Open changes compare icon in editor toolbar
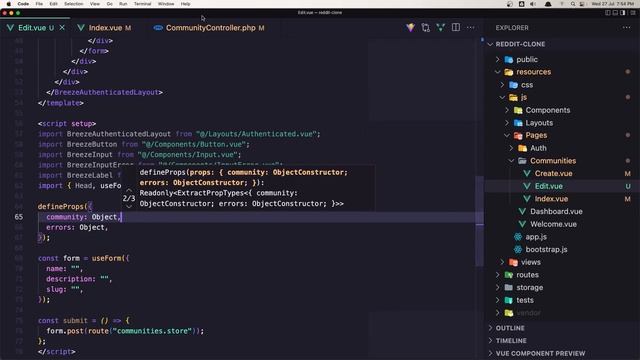Screen dimensions: 640x360 pyautogui.click(x=425, y=28)
